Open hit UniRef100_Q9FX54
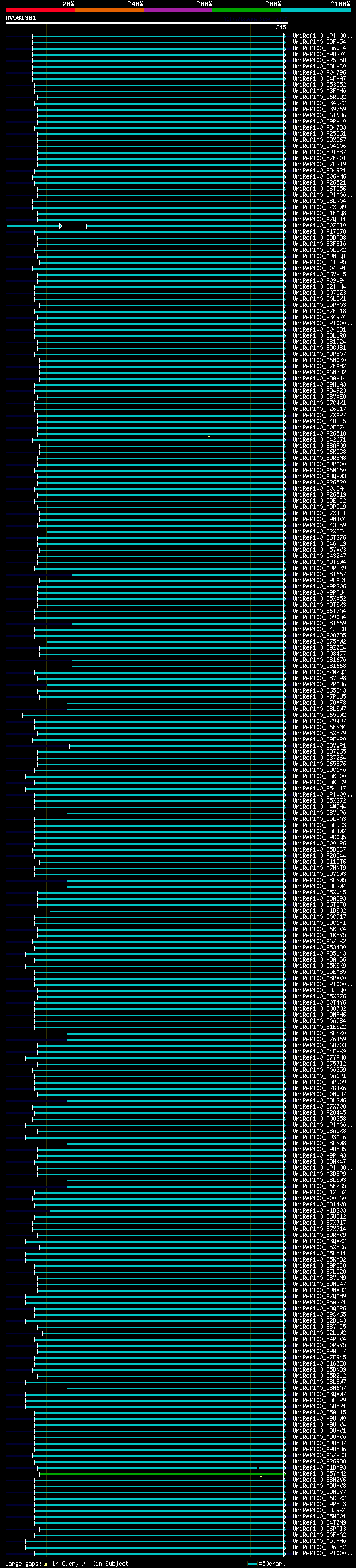The width and height of the screenshot is (356, 1568). (319, 42)
